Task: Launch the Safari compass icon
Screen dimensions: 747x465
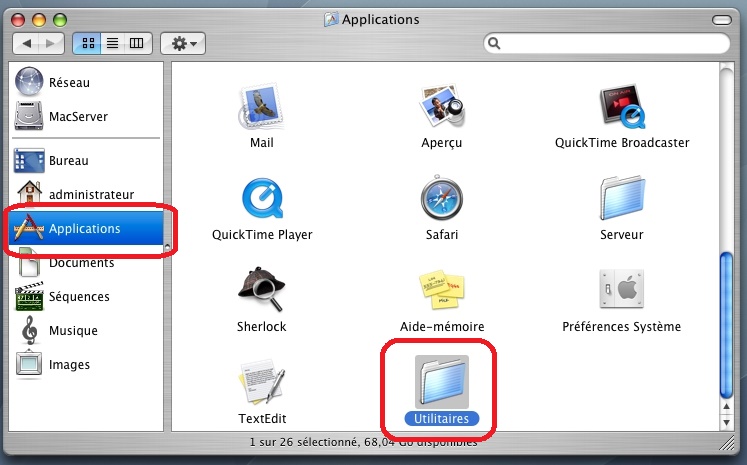Action: [442, 198]
